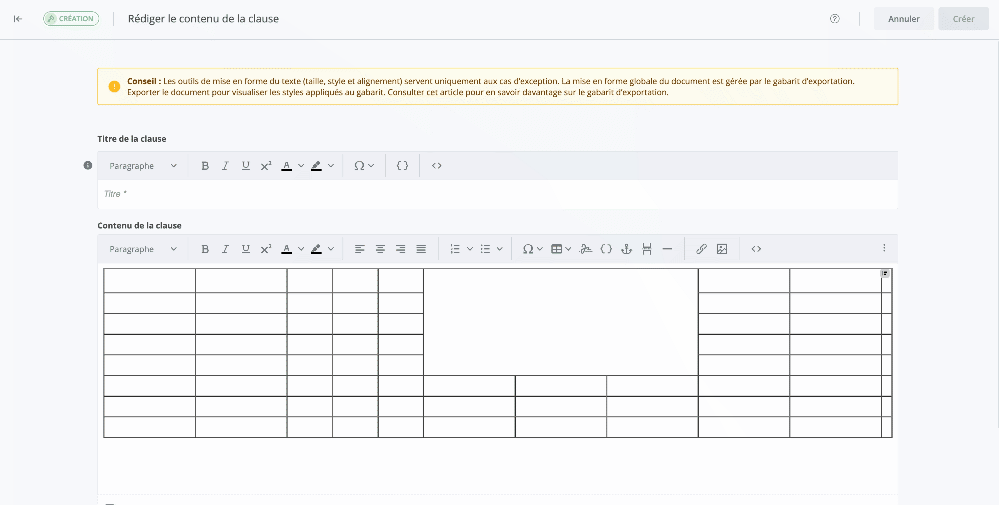Insert a variable with the braces icon in the title toolbar
Image resolution: width=999 pixels, height=505 pixels.
pos(403,166)
